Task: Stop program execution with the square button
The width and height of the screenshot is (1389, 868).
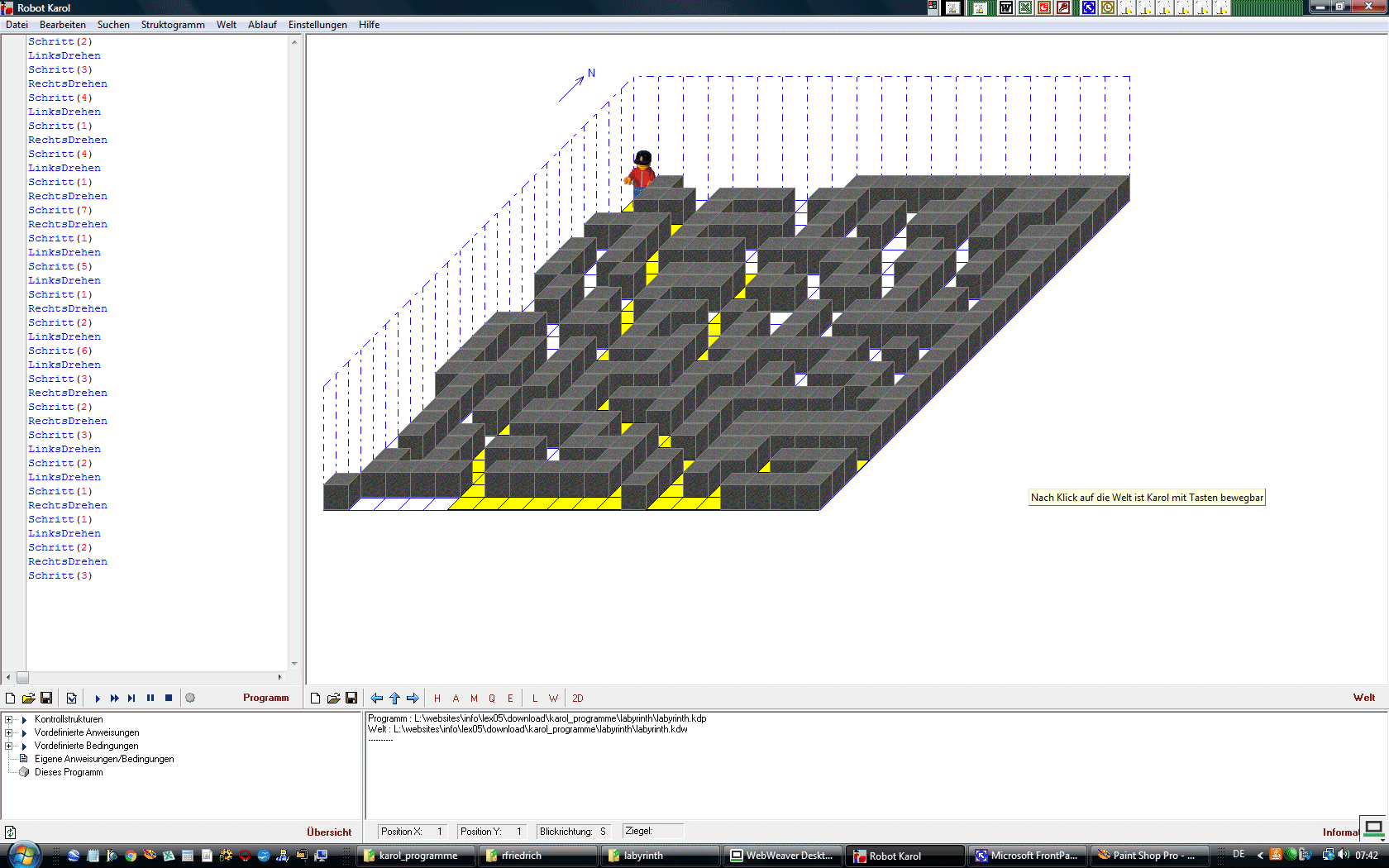Action: (x=169, y=698)
